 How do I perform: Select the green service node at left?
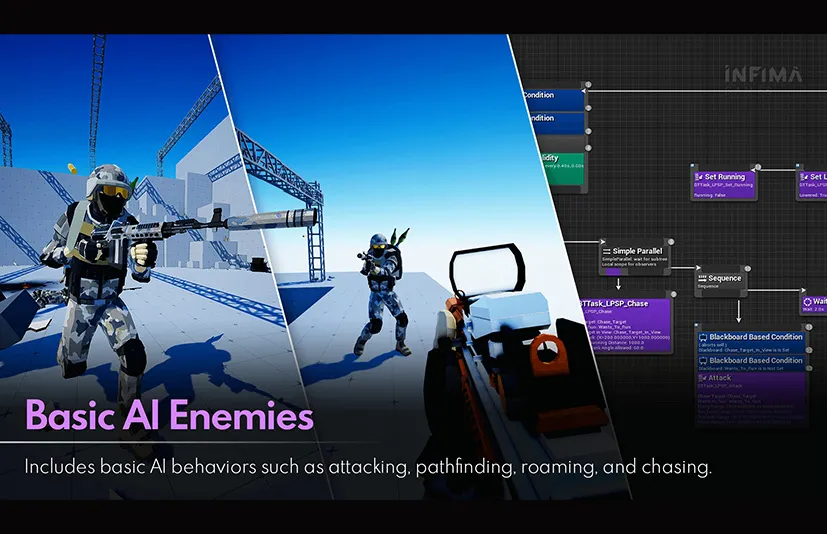click(564, 168)
